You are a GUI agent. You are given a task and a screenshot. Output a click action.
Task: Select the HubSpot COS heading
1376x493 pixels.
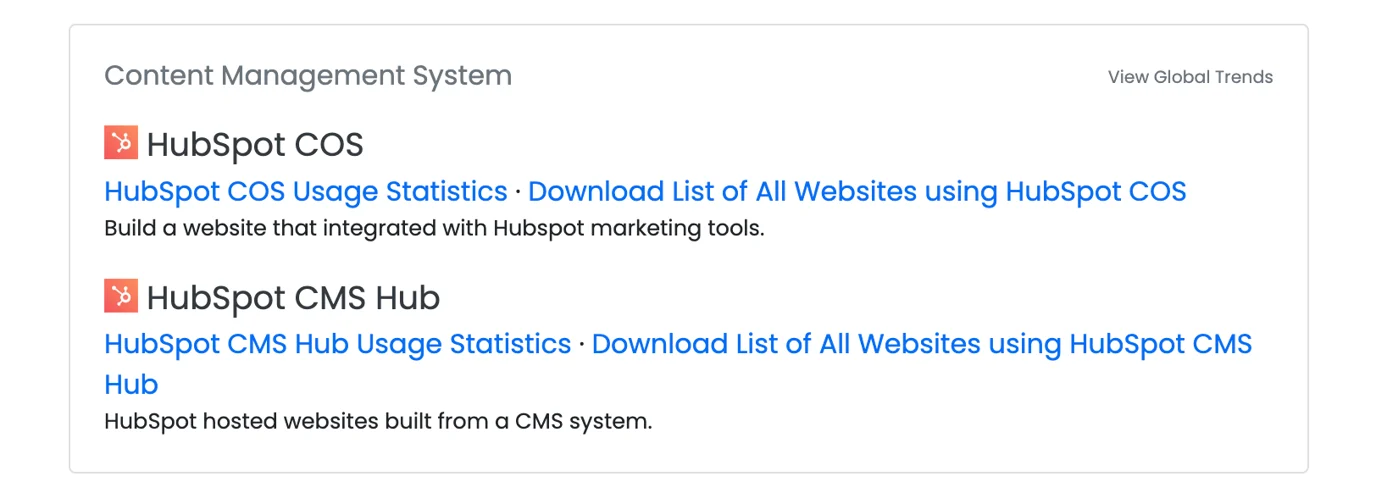click(255, 145)
